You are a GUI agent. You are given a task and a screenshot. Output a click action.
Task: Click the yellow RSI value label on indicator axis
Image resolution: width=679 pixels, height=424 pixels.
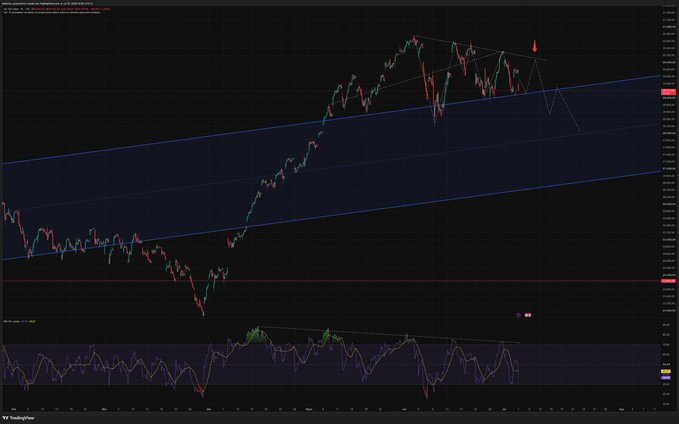tap(666, 371)
